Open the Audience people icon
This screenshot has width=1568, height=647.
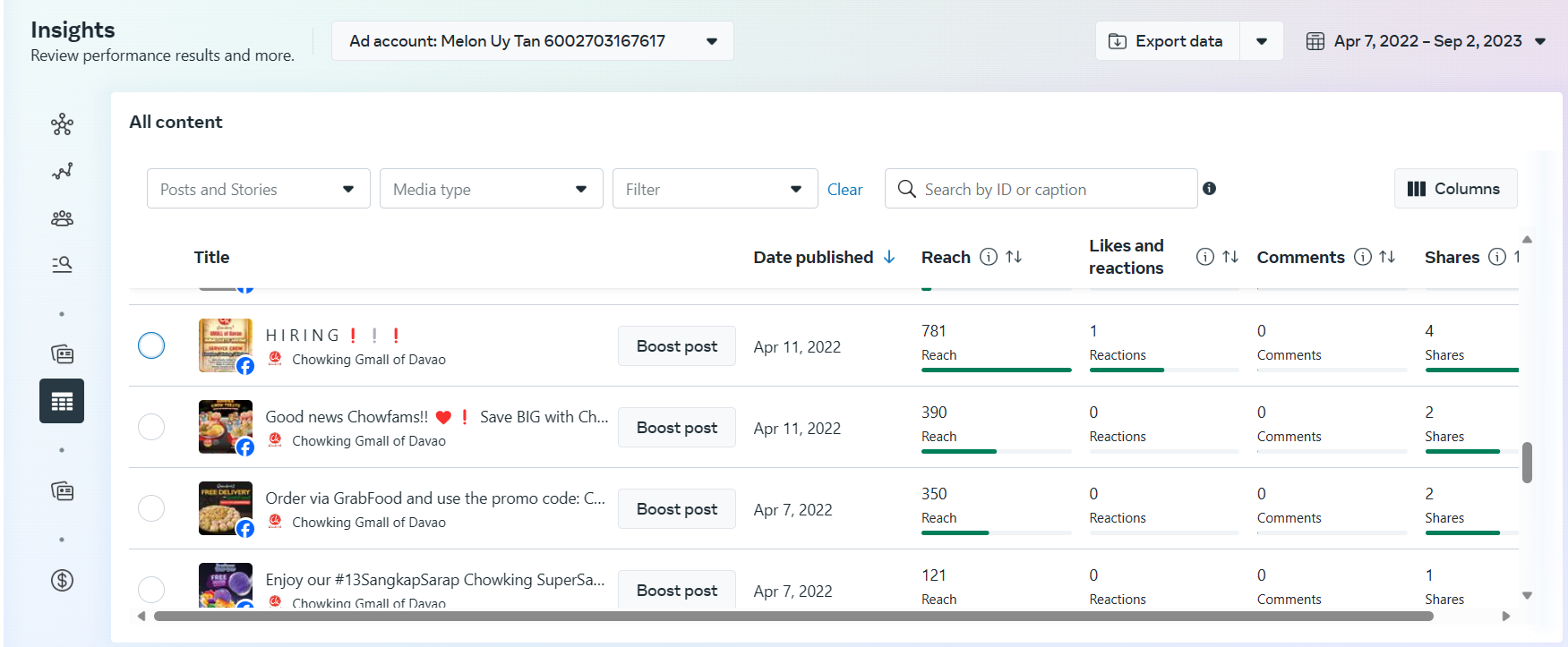62,218
